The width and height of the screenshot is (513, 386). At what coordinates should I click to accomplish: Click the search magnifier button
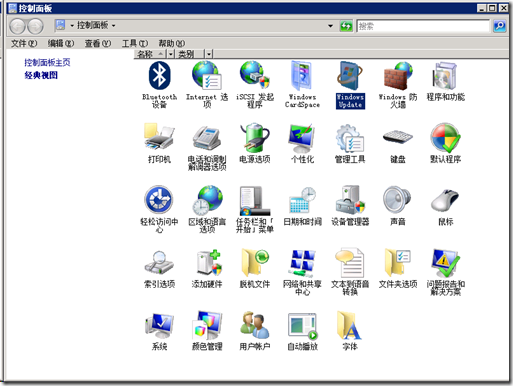click(x=499, y=26)
